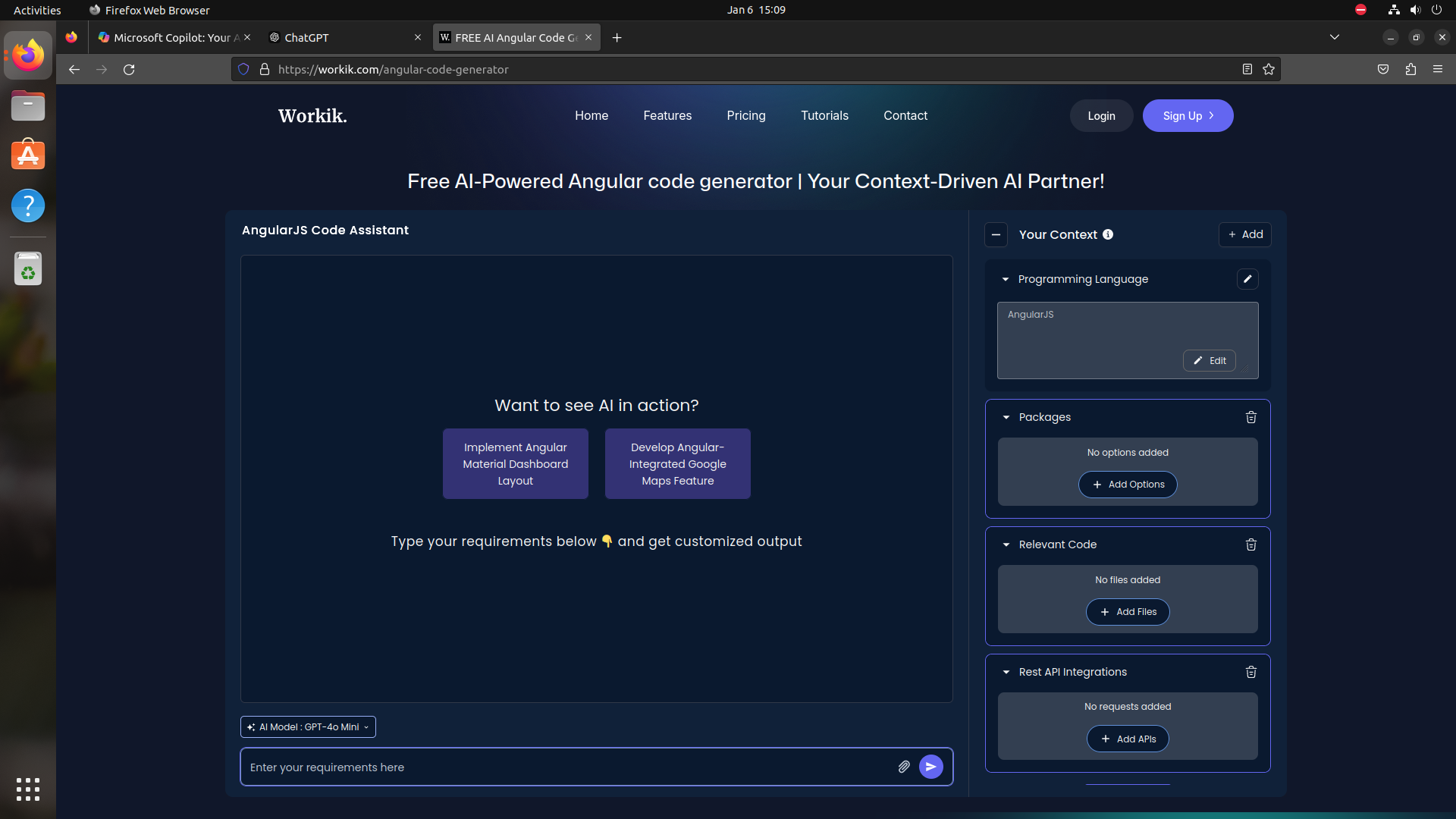Toggle reader view in the address bar

click(x=1247, y=69)
